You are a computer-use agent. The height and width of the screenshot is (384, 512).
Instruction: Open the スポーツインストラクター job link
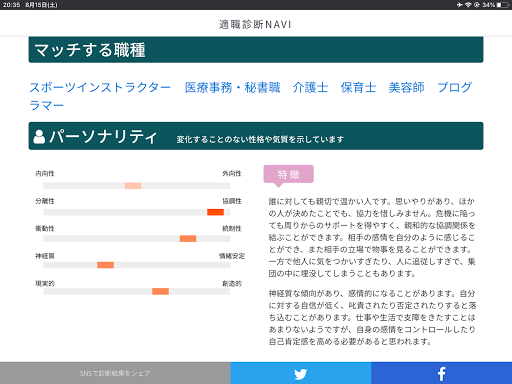100,87
